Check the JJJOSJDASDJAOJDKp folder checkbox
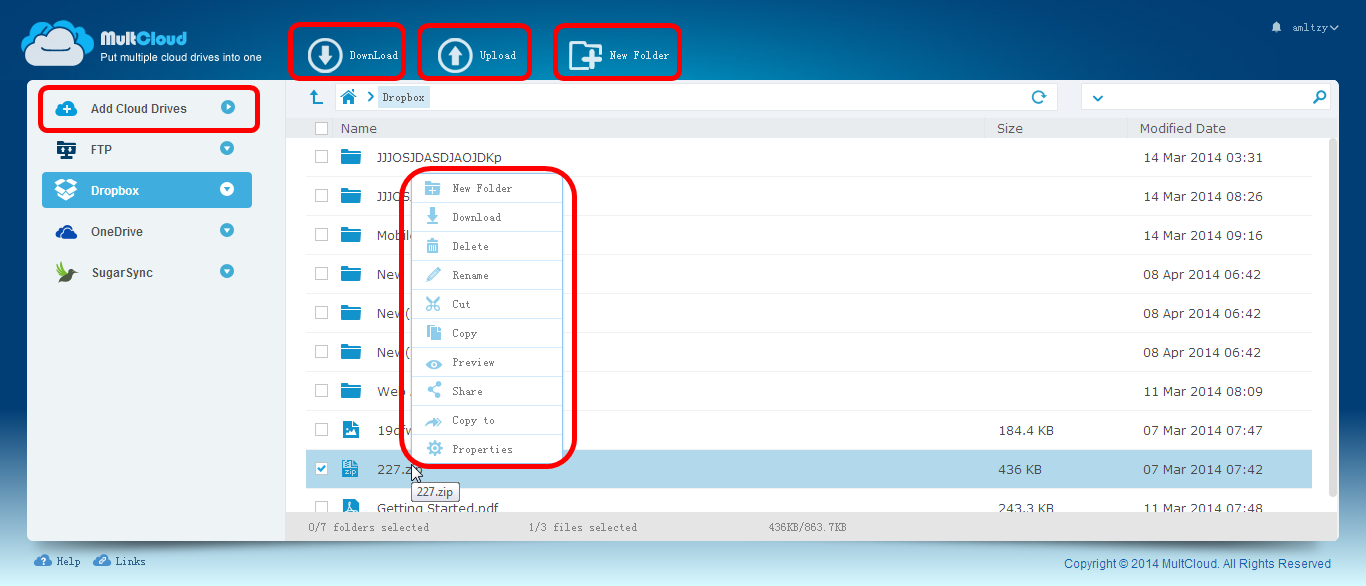The image size is (1366, 586). 321,157
